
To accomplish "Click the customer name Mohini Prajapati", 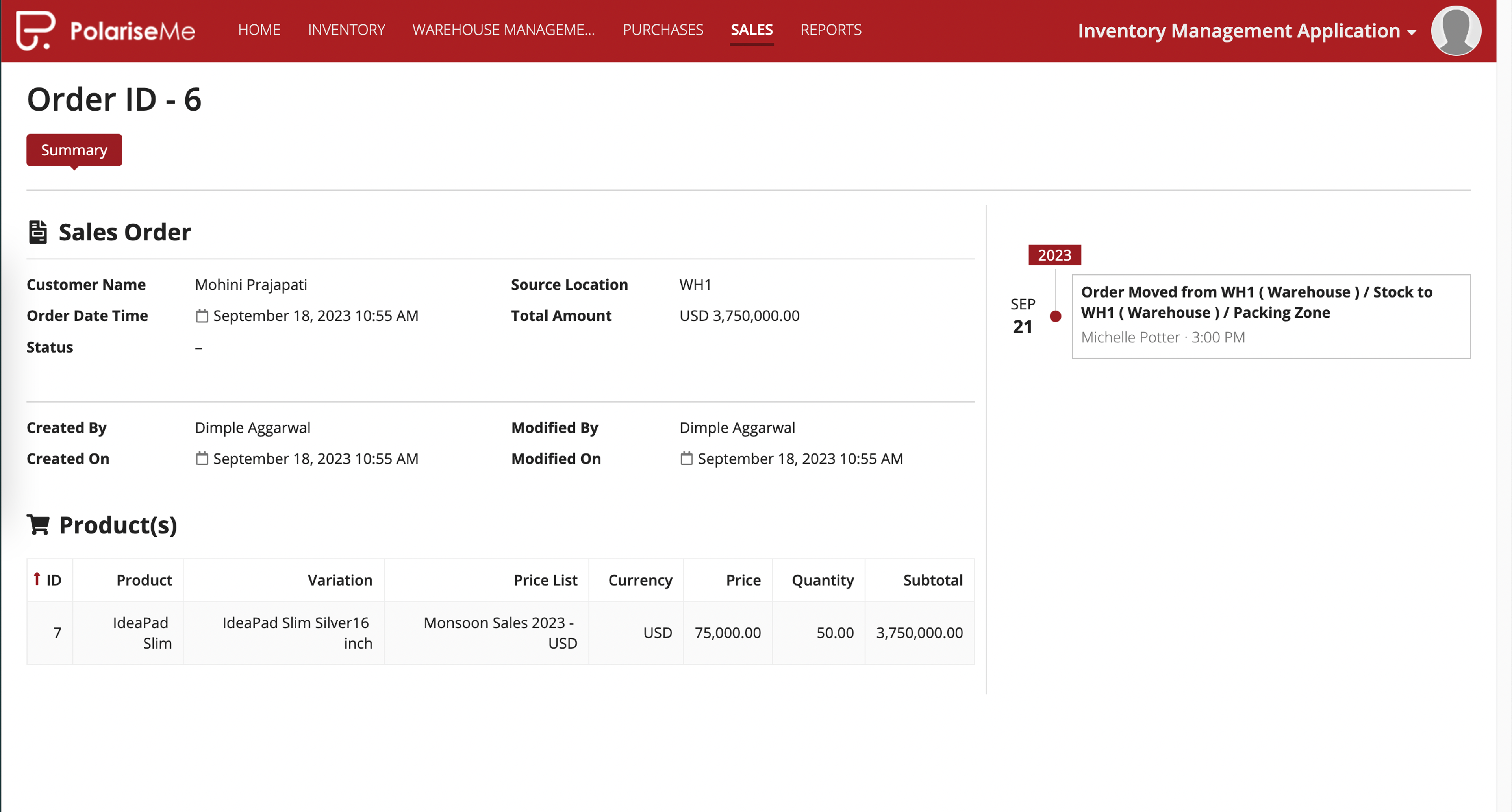I will [251, 285].
